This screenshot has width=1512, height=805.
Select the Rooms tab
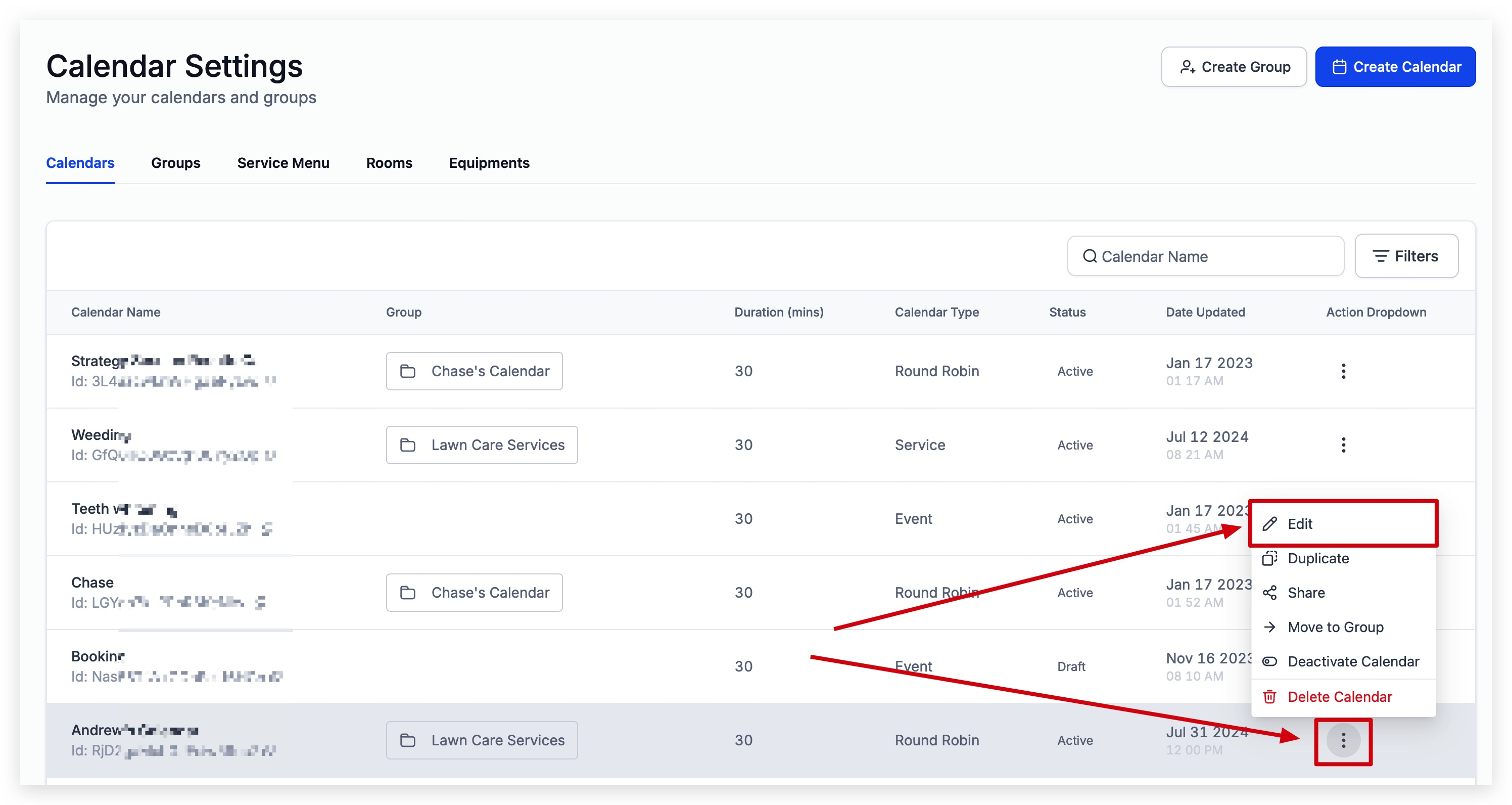(389, 163)
